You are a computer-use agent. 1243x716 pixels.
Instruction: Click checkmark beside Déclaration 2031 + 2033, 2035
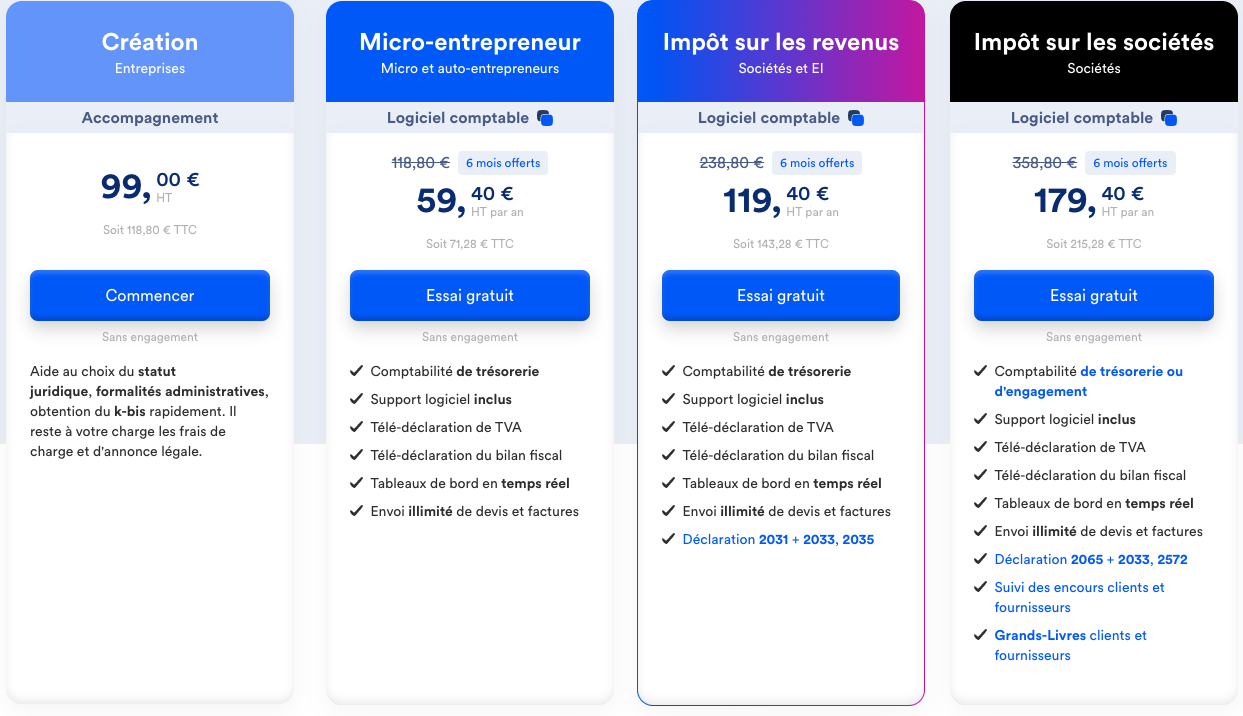(x=668, y=539)
